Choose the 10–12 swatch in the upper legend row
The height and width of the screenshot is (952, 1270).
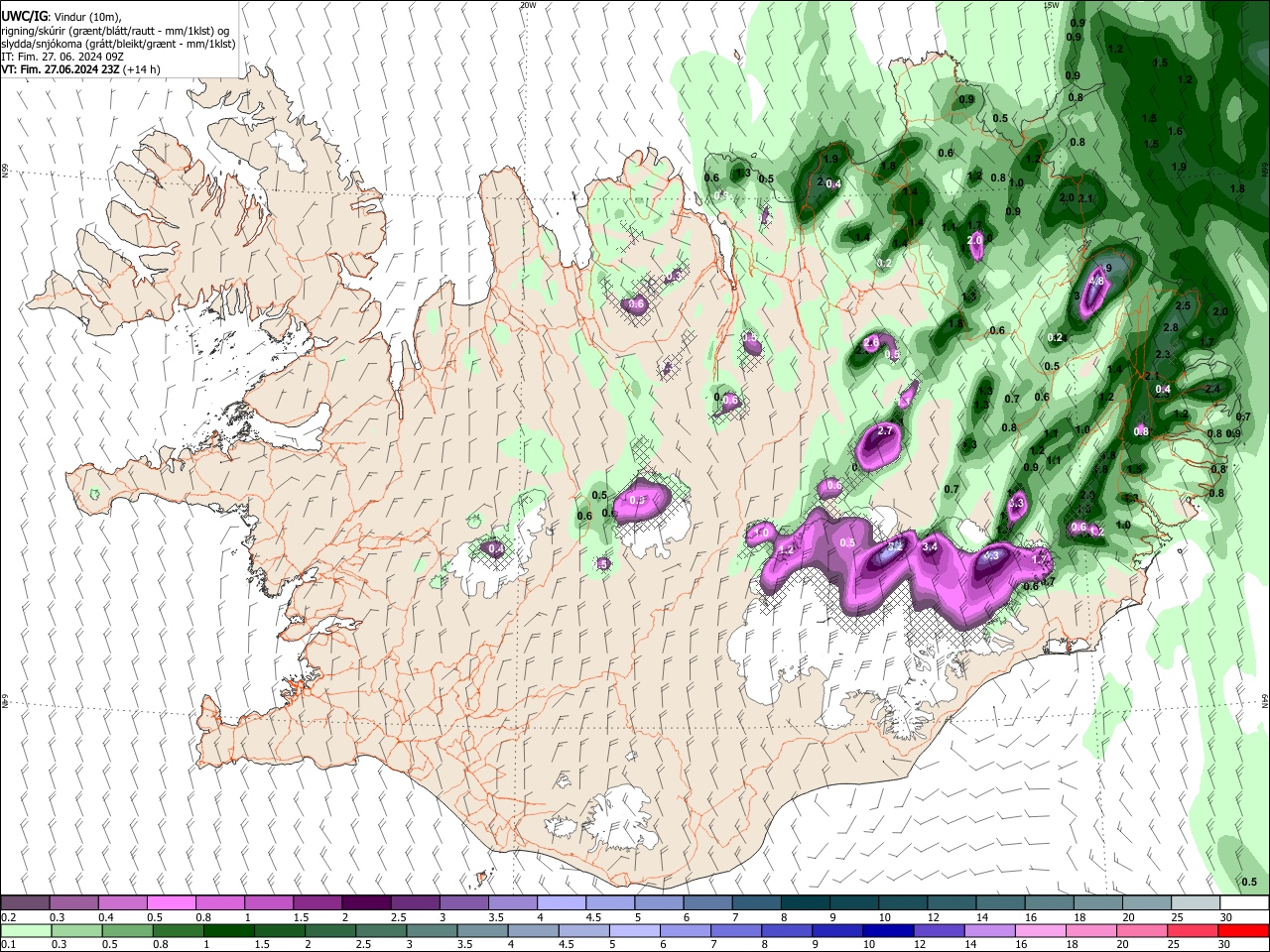901,903
